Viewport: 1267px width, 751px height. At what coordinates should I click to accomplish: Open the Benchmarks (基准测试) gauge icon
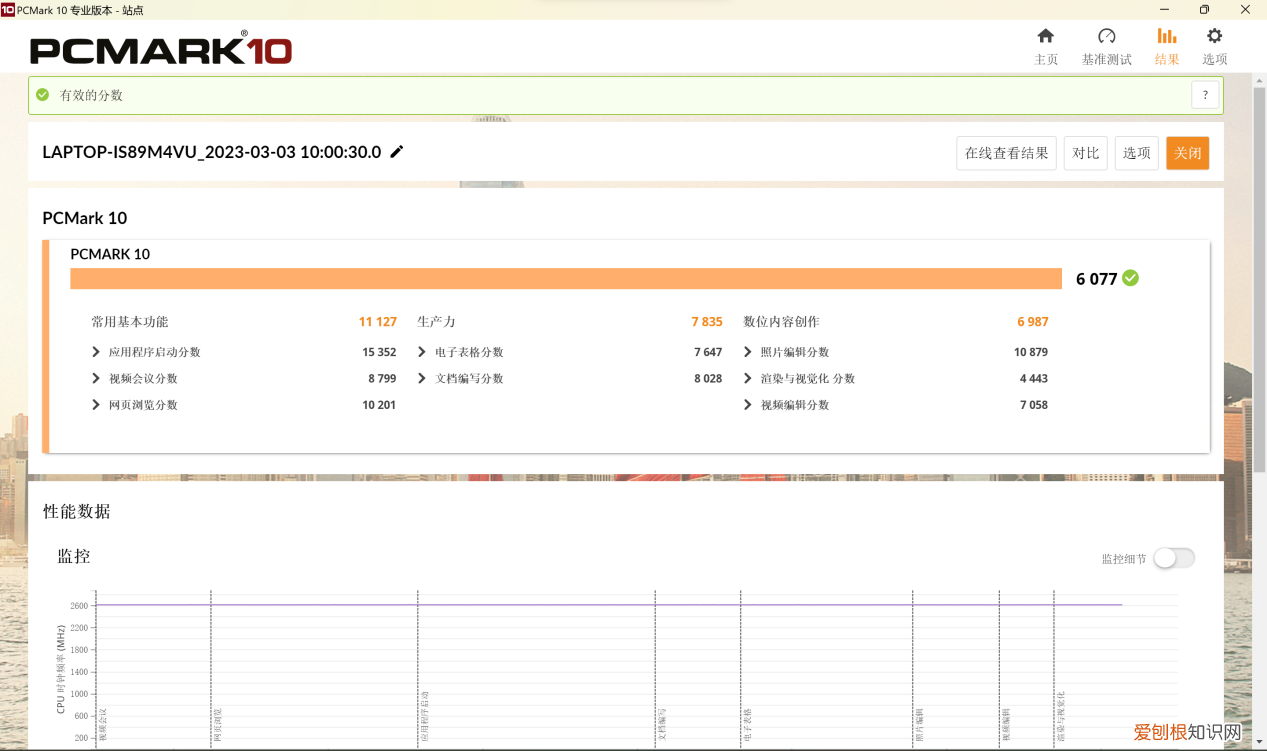tap(1106, 37)
